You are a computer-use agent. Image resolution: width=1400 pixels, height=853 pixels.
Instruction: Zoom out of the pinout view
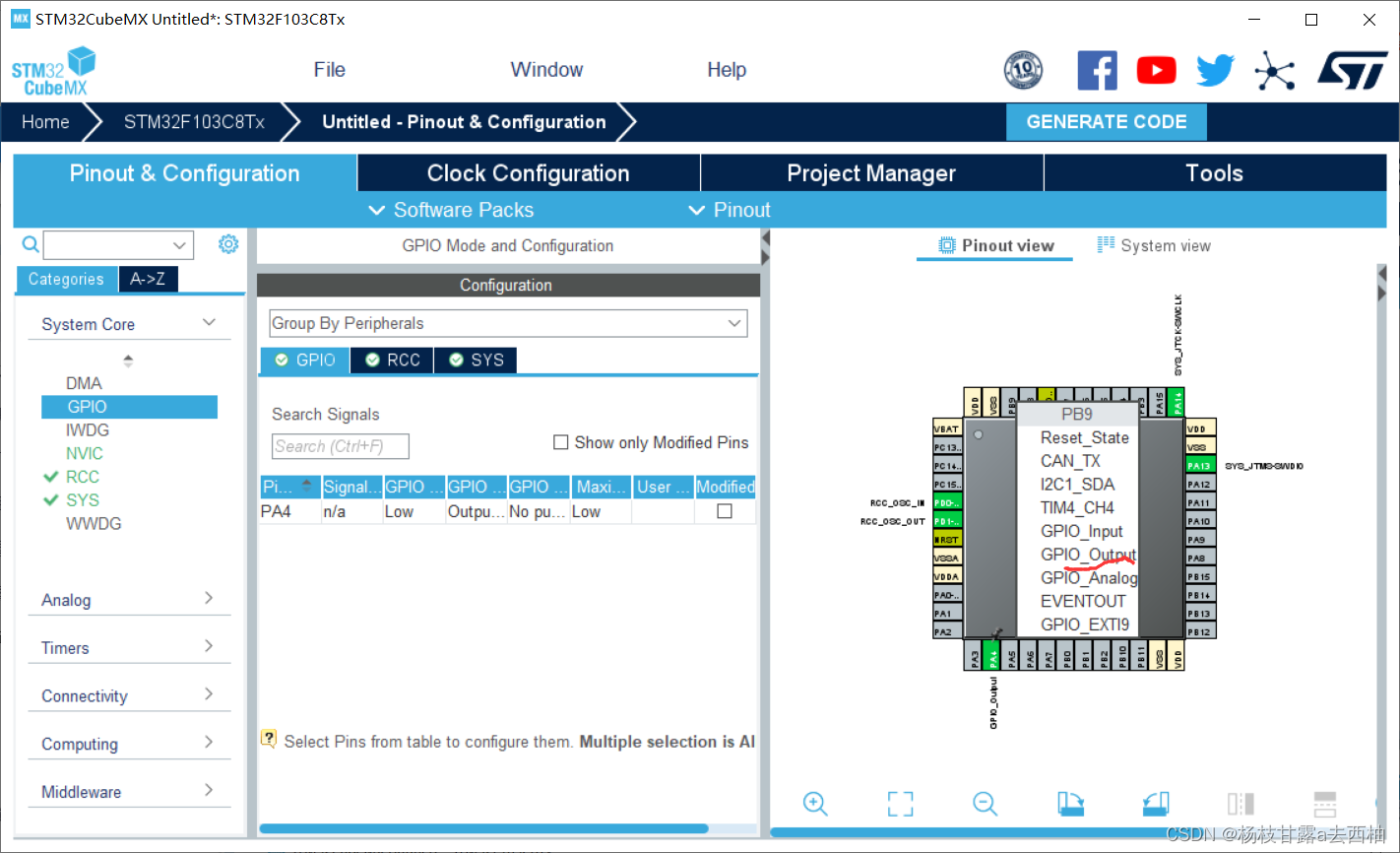coord(986,803)
